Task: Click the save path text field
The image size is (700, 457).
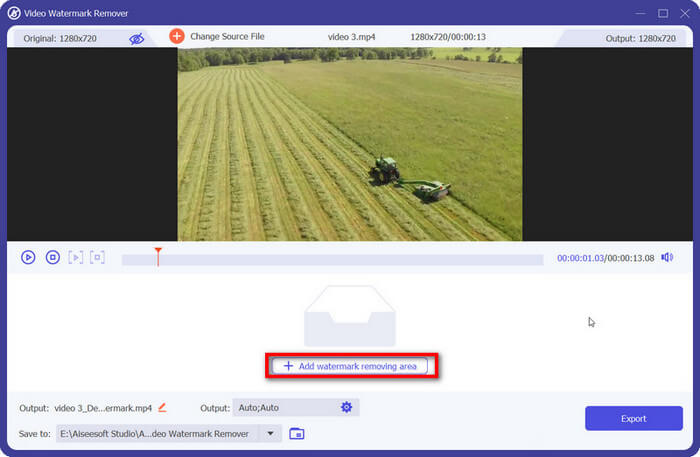Action: coord(155,433)
